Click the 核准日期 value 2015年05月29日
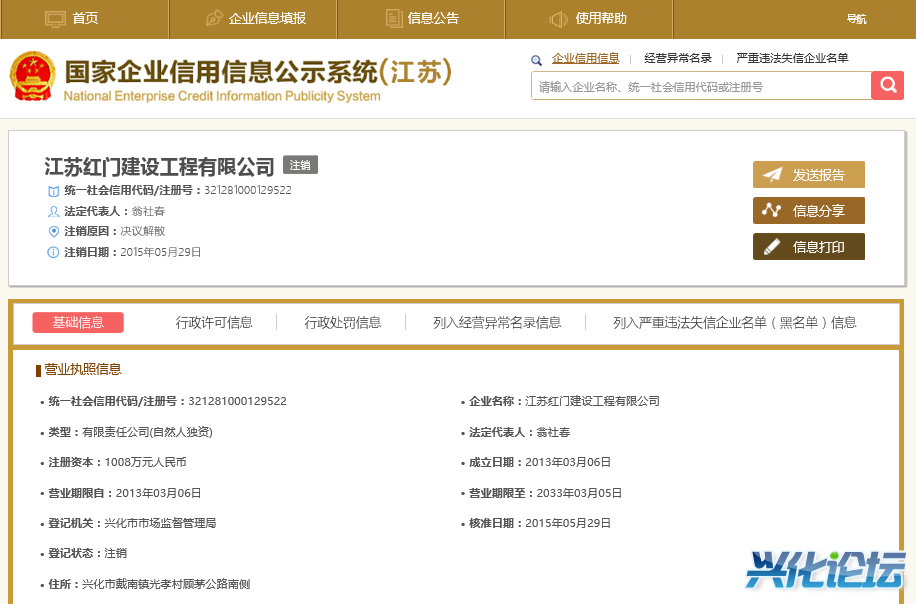Image resolution: width=916 pixels, height=604 pixels. [568, 523]
